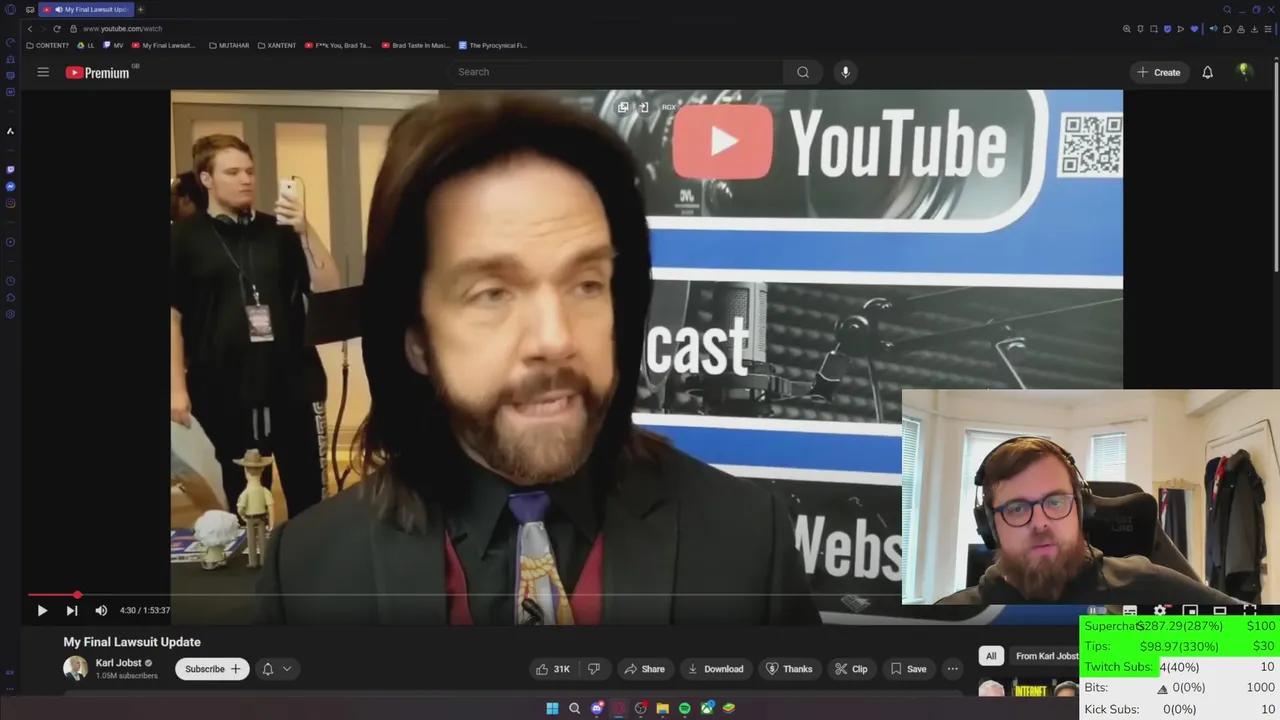Open the miniplayer
This screenshot has width=1280, height=720.
(x=1190, y=610)
